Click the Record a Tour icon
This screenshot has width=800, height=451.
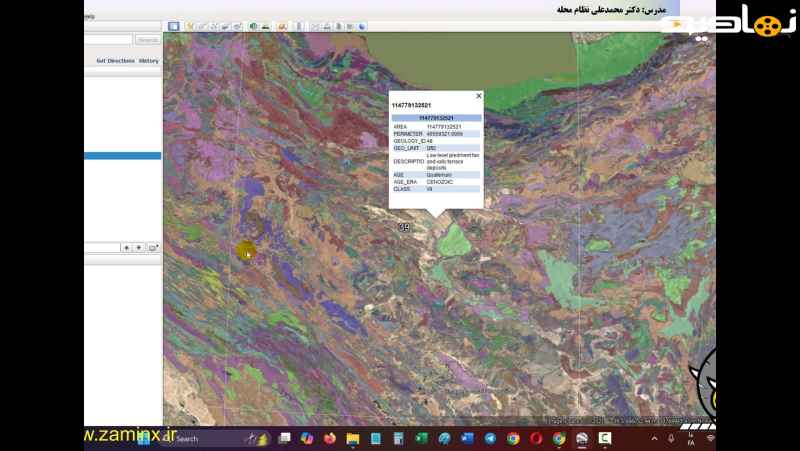pos(237,26)
